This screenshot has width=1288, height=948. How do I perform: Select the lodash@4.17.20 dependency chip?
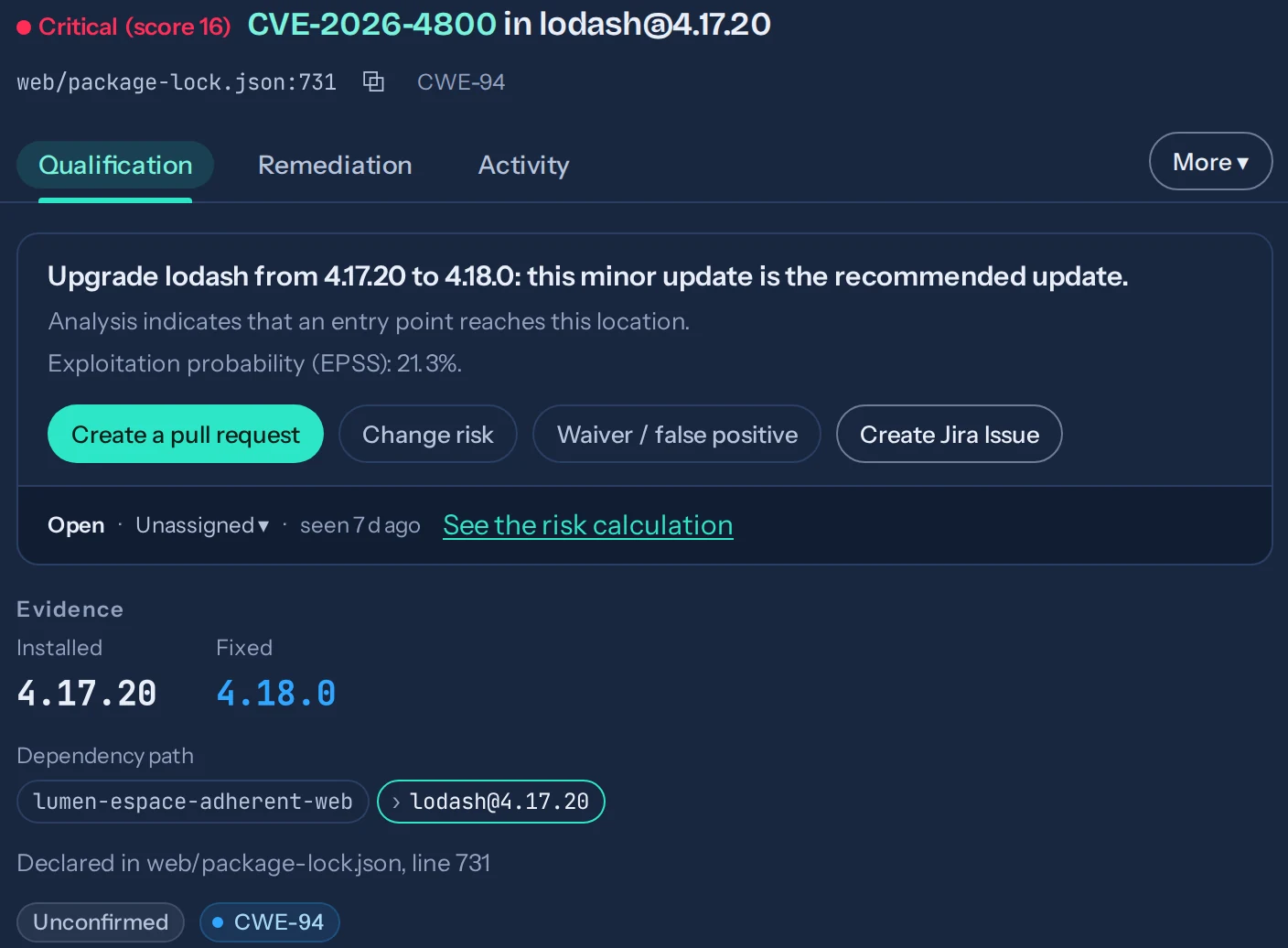[x=491, y=802]
